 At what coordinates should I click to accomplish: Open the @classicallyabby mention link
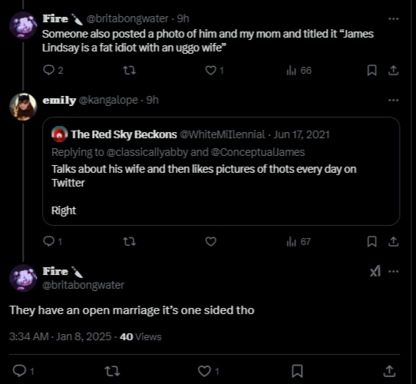147,152
